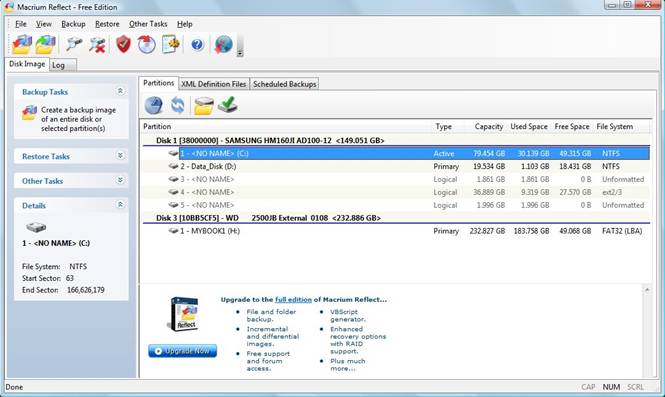Switch to the Log tab
Screen dimensions: 665x397
click(63, 65)
